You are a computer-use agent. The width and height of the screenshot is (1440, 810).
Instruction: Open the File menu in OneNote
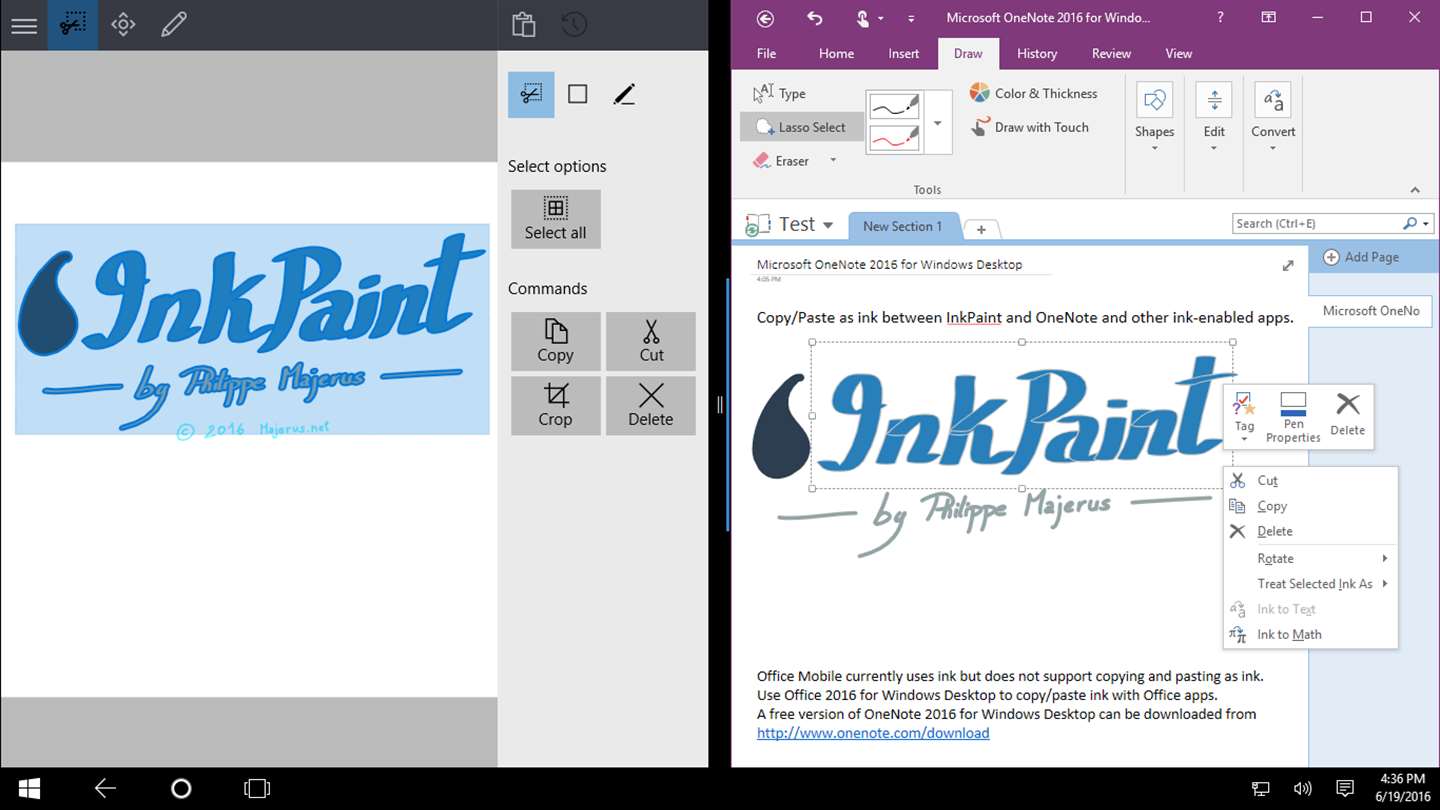(x=766, y=54)
